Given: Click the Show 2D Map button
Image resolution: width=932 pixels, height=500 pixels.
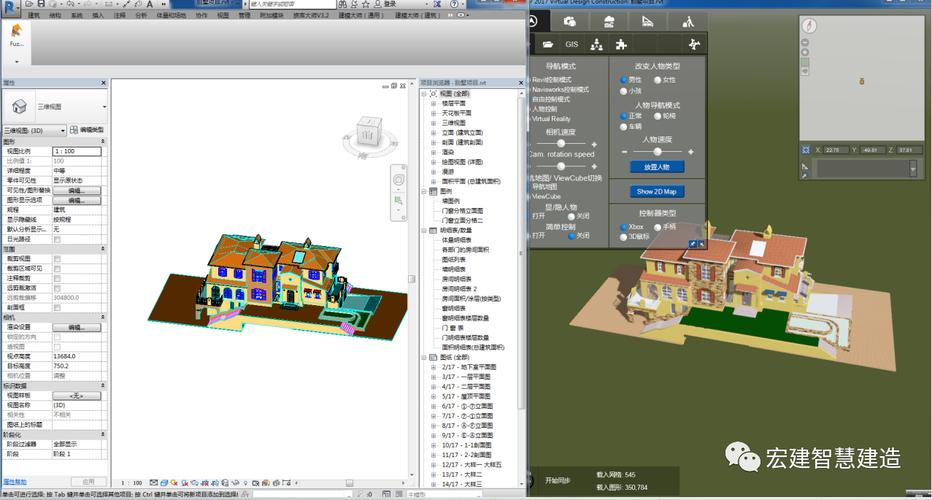Looking at the screenshot, I should pos(656,191).
